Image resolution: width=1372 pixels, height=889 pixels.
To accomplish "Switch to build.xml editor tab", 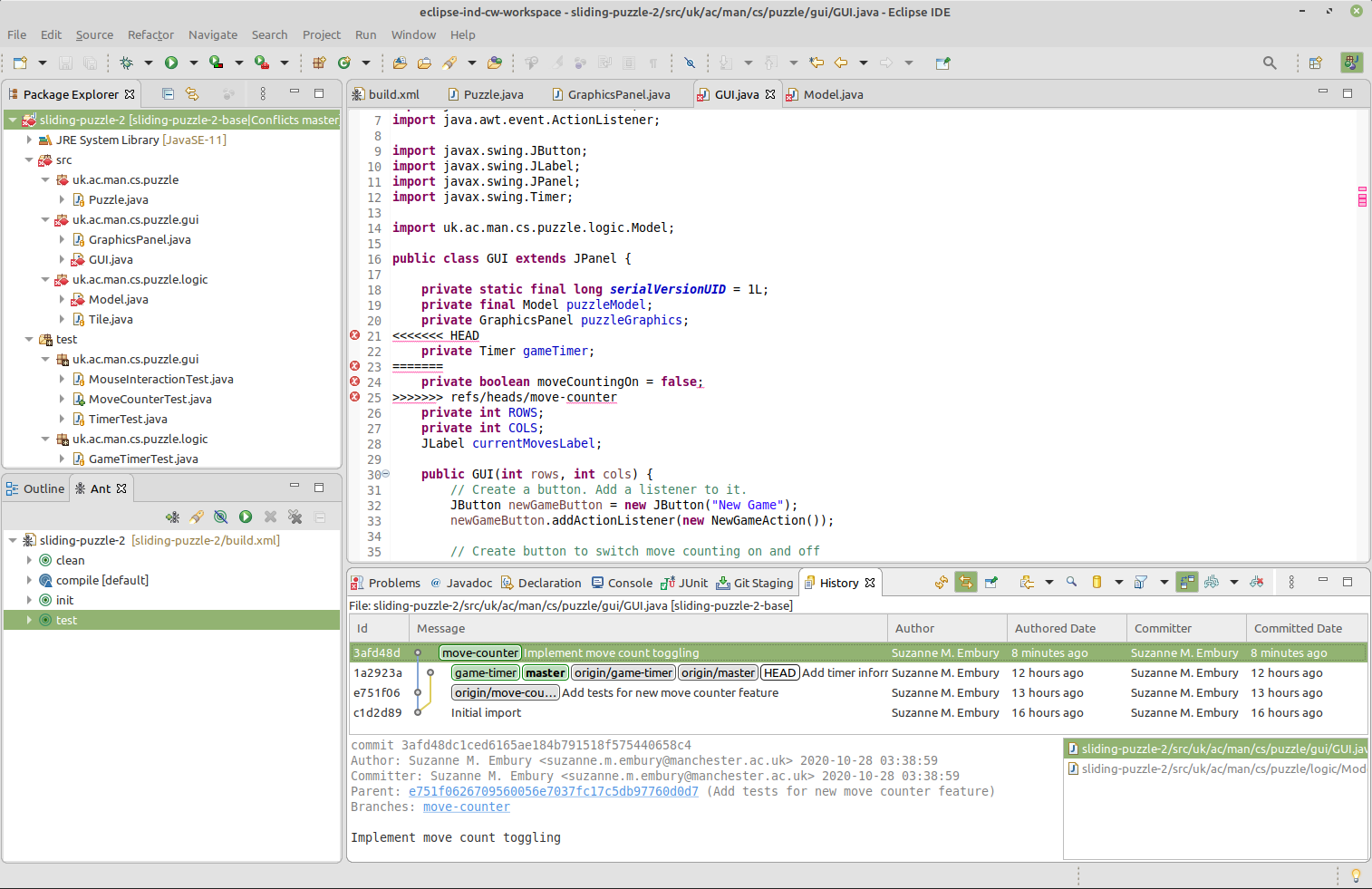I will 386,94.
